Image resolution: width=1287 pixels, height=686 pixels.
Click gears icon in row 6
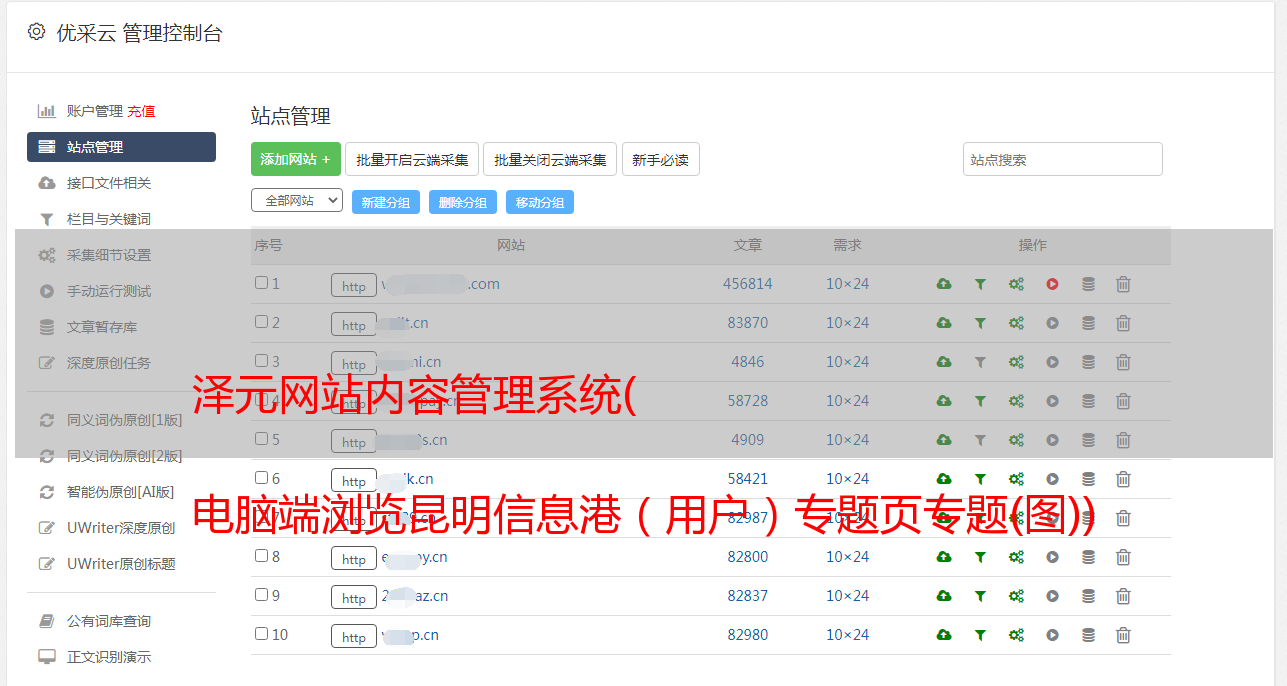[1016, 479]
